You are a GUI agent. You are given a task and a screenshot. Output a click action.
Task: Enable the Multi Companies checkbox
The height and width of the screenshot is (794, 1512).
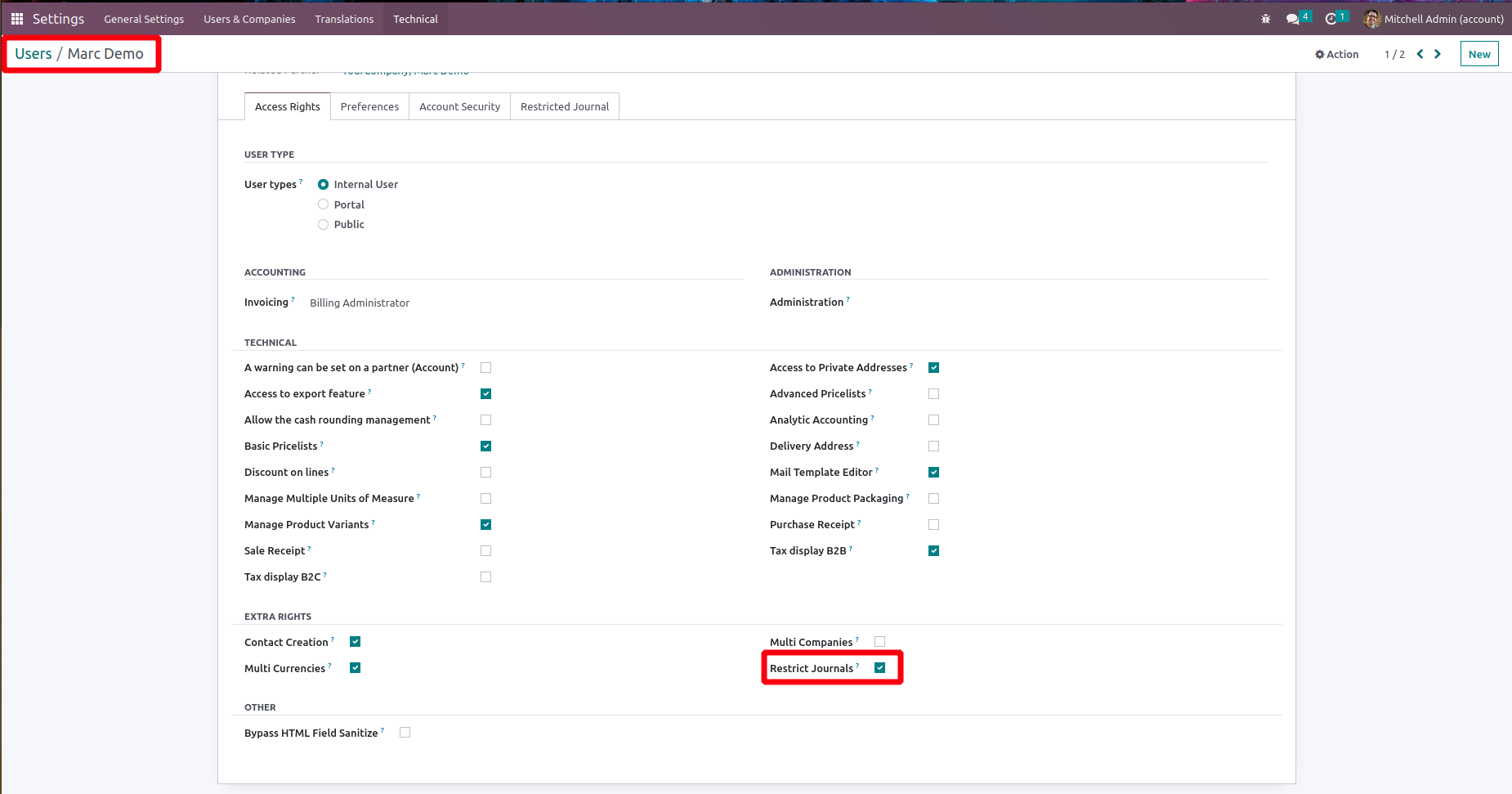tap(879, 642)
